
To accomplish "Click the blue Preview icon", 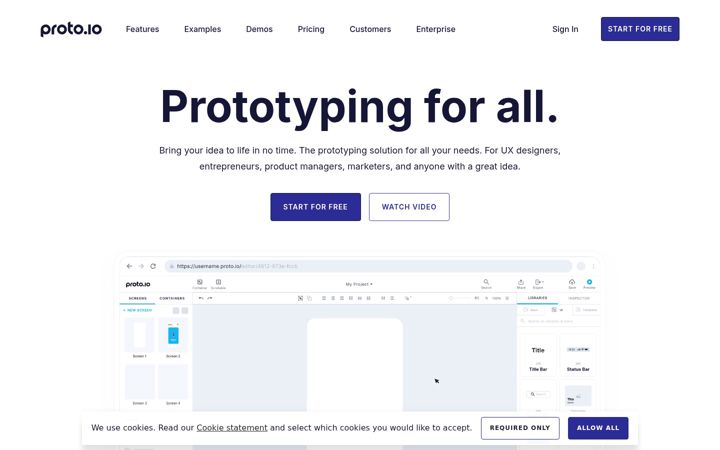I will click(x=589, y=284).
